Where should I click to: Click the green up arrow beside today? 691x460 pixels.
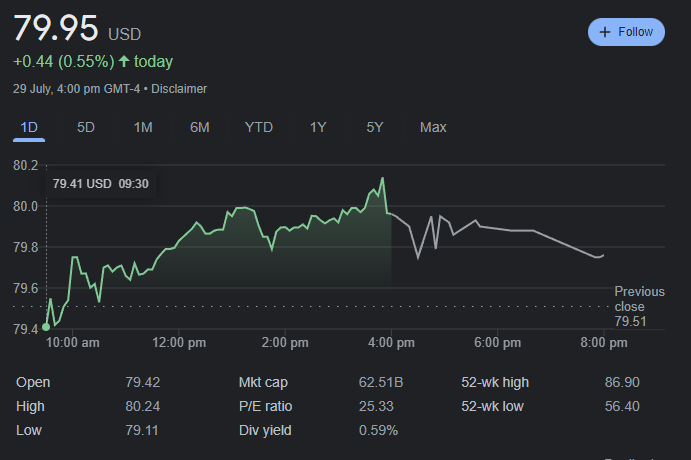(x=124, y=62)
